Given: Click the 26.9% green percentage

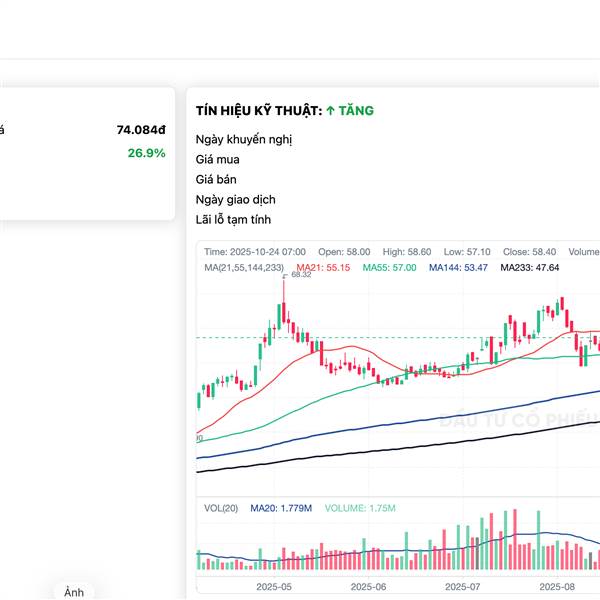Looking at the screenshot, I should [146, 153].
